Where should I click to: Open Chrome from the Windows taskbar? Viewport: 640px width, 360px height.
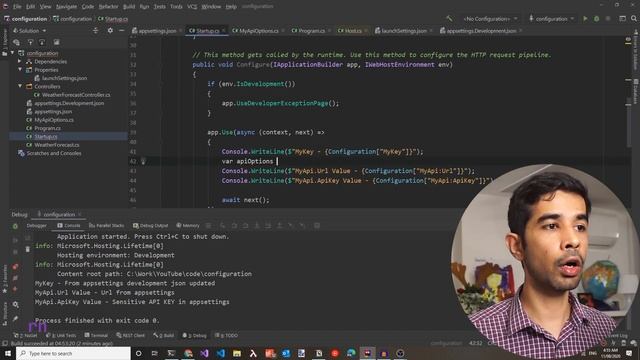point(188,353)
